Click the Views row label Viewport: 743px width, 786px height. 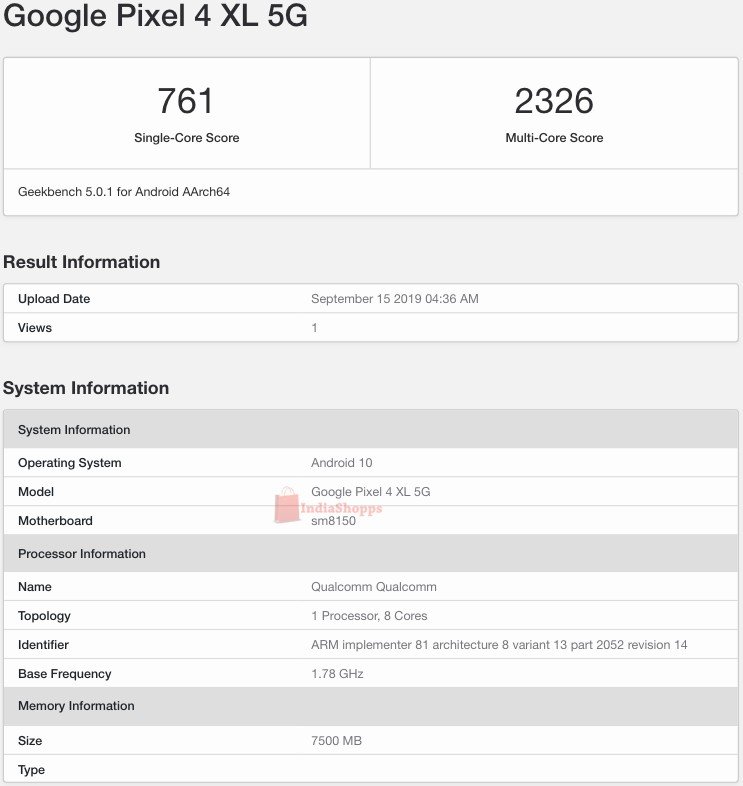point(35,328)
